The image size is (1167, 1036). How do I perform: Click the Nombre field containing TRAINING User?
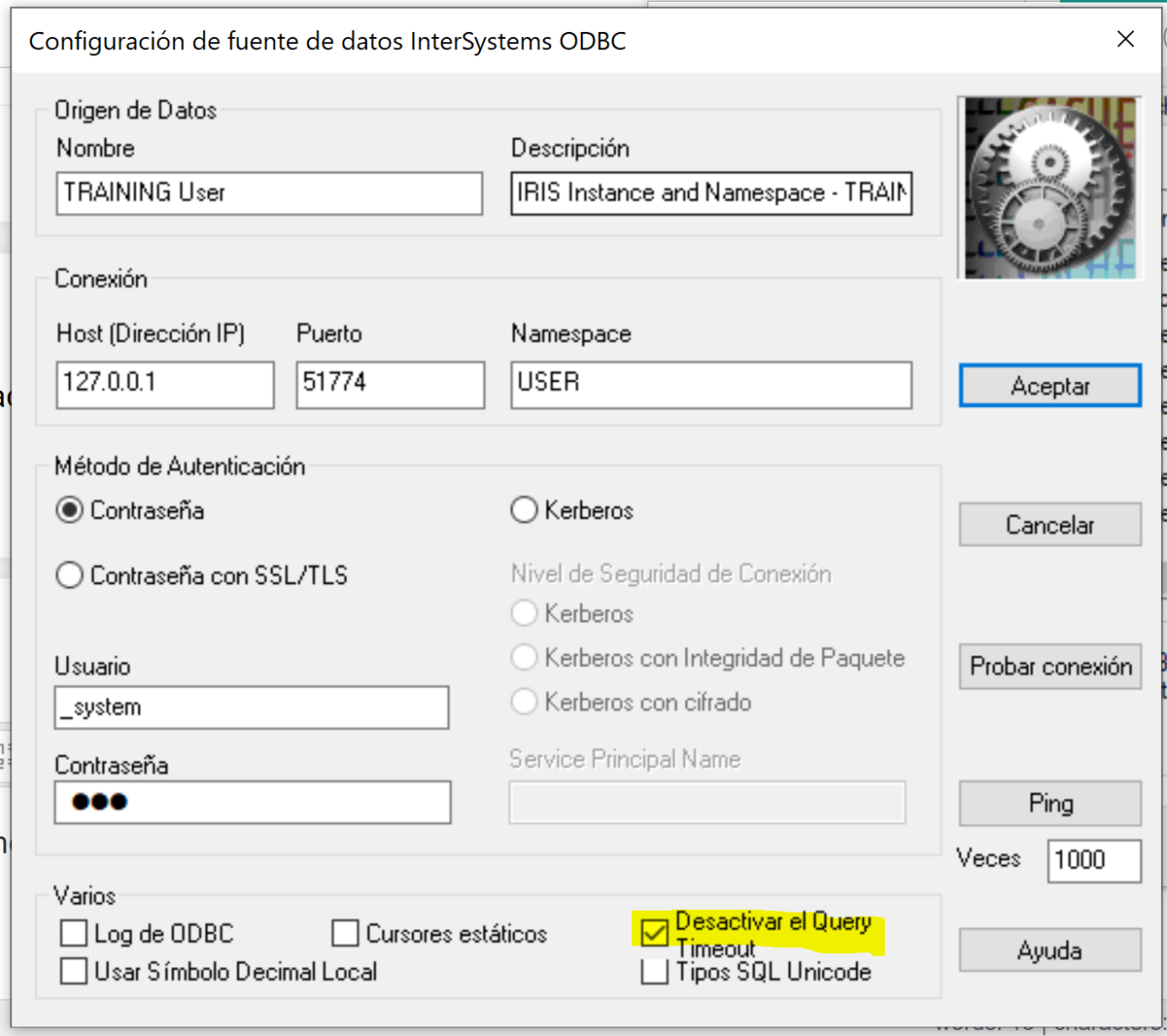(268, 193)
